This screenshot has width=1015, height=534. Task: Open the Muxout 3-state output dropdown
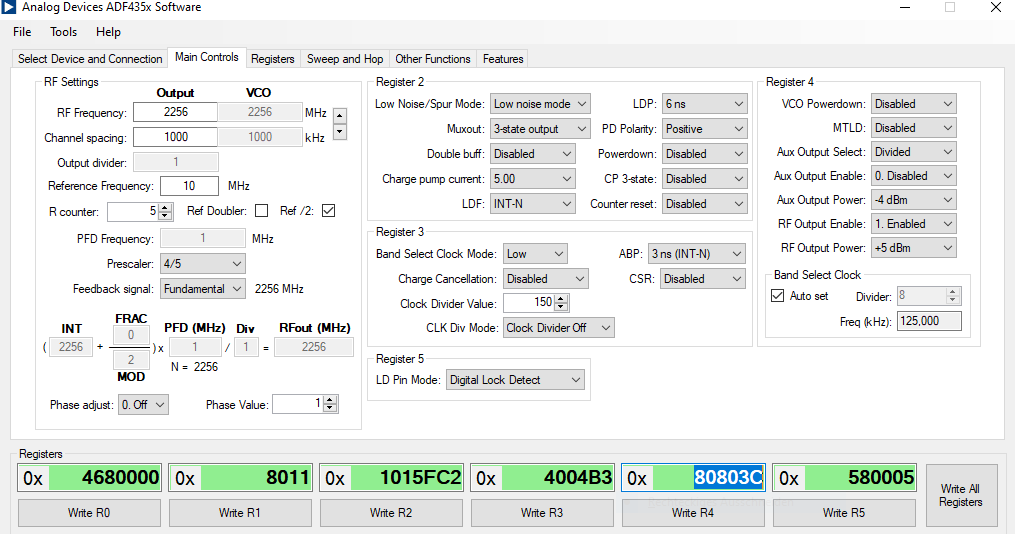click(x=539, y=129)
